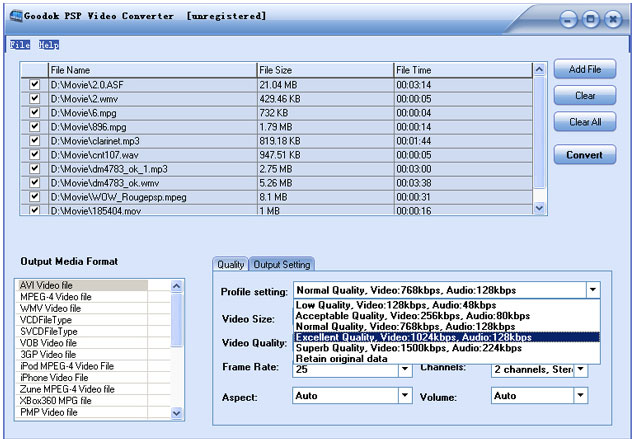Open the File menu
Image resolution: width=635 pixels, height=439 pixels.
pyautogui.click(x=20, y=45)
